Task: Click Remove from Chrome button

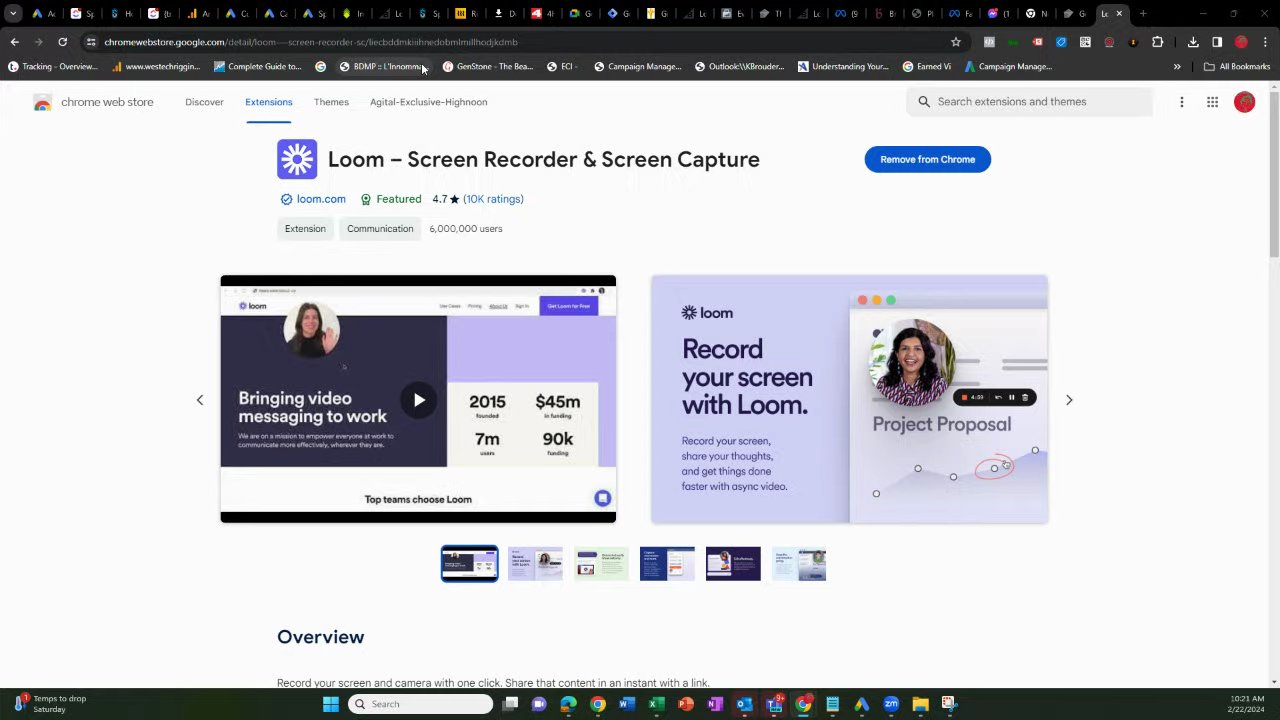Action: pyautogui.click(x=928, y=159)
